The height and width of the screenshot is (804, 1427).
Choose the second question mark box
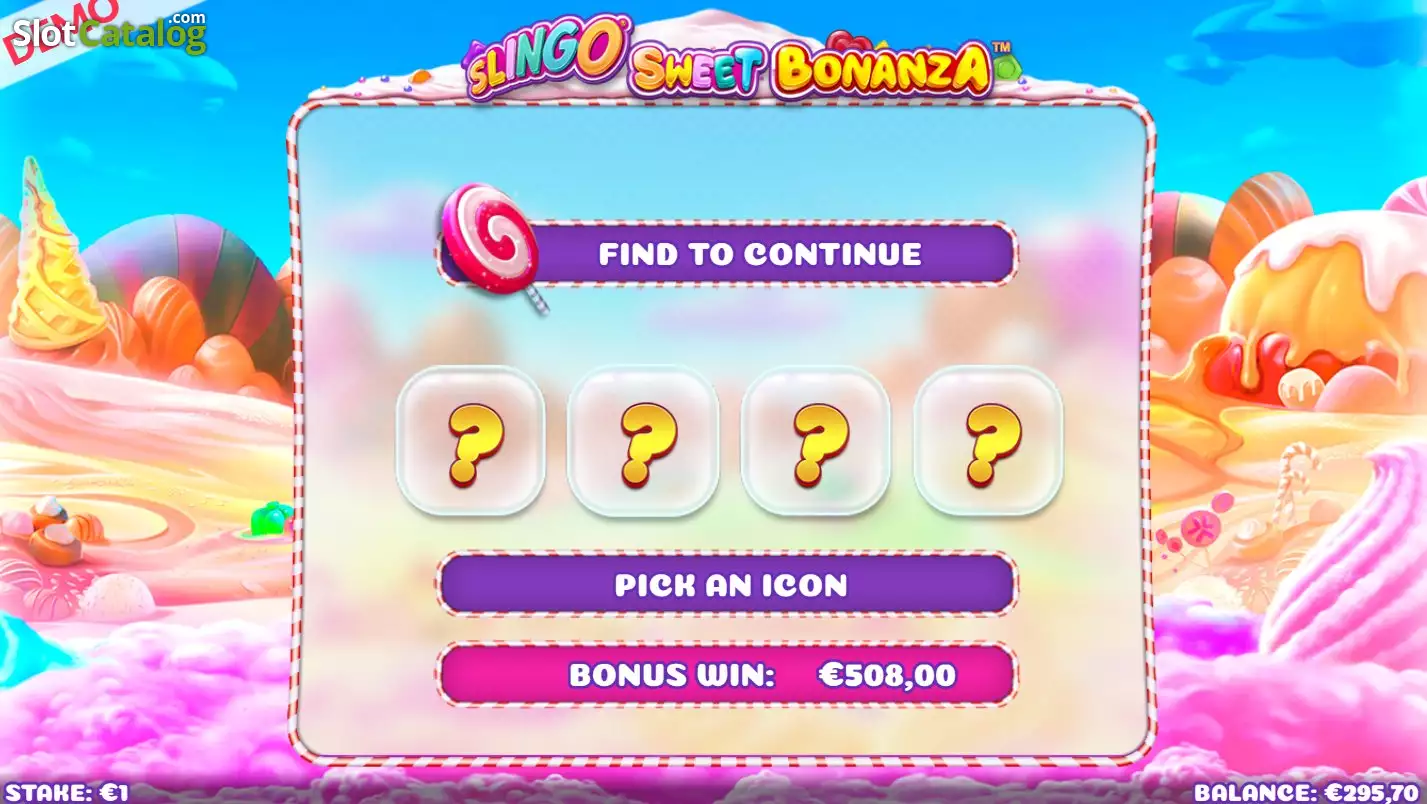pos(643,441)
